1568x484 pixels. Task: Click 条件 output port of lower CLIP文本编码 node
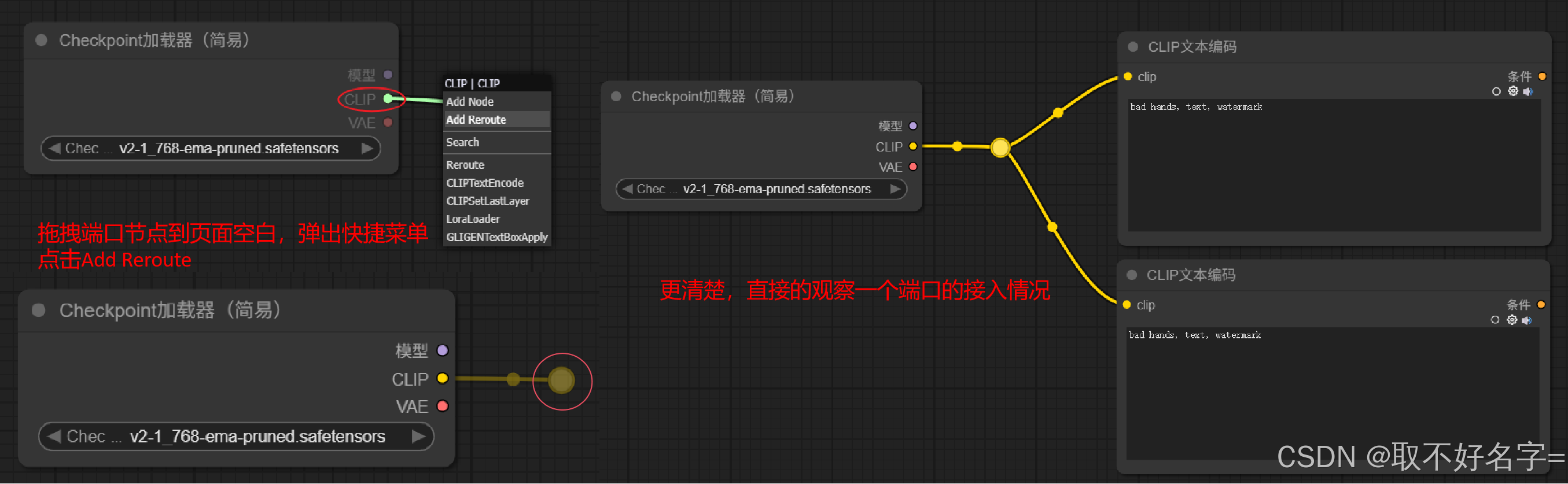[1541, 305]
